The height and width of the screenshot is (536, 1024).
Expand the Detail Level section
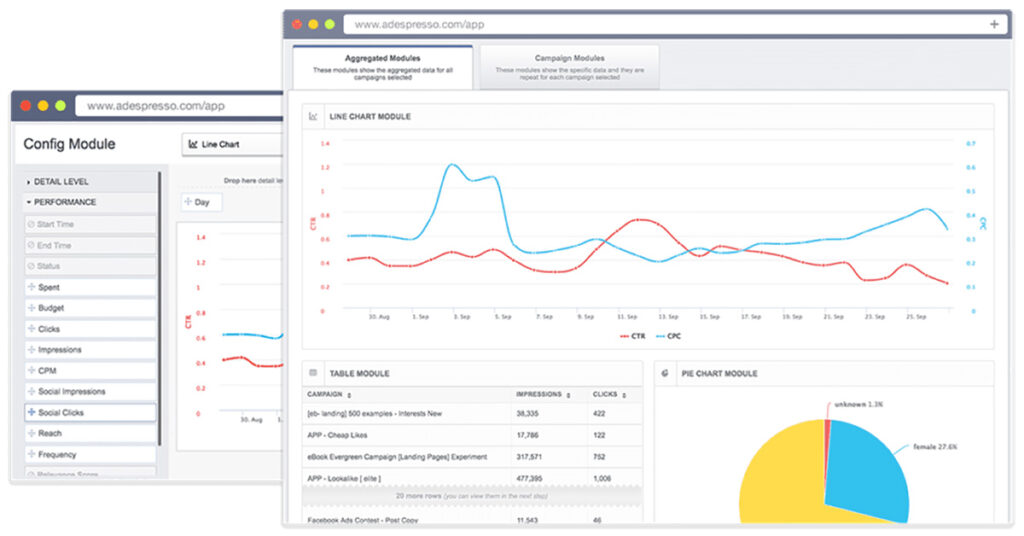tap(60, 182)
